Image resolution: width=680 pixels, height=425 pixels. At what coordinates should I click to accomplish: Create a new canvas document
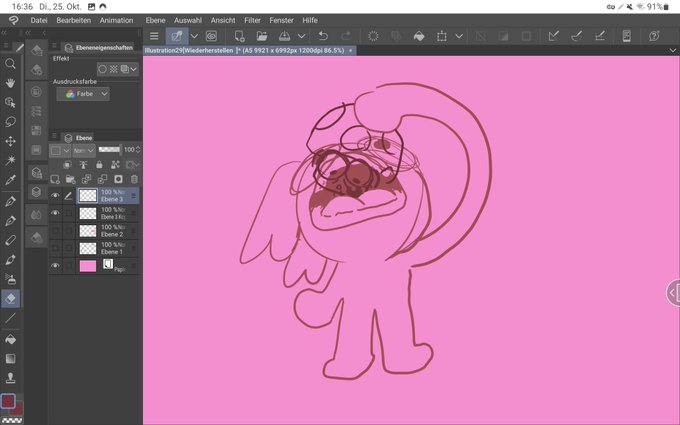tap(239, 36)
